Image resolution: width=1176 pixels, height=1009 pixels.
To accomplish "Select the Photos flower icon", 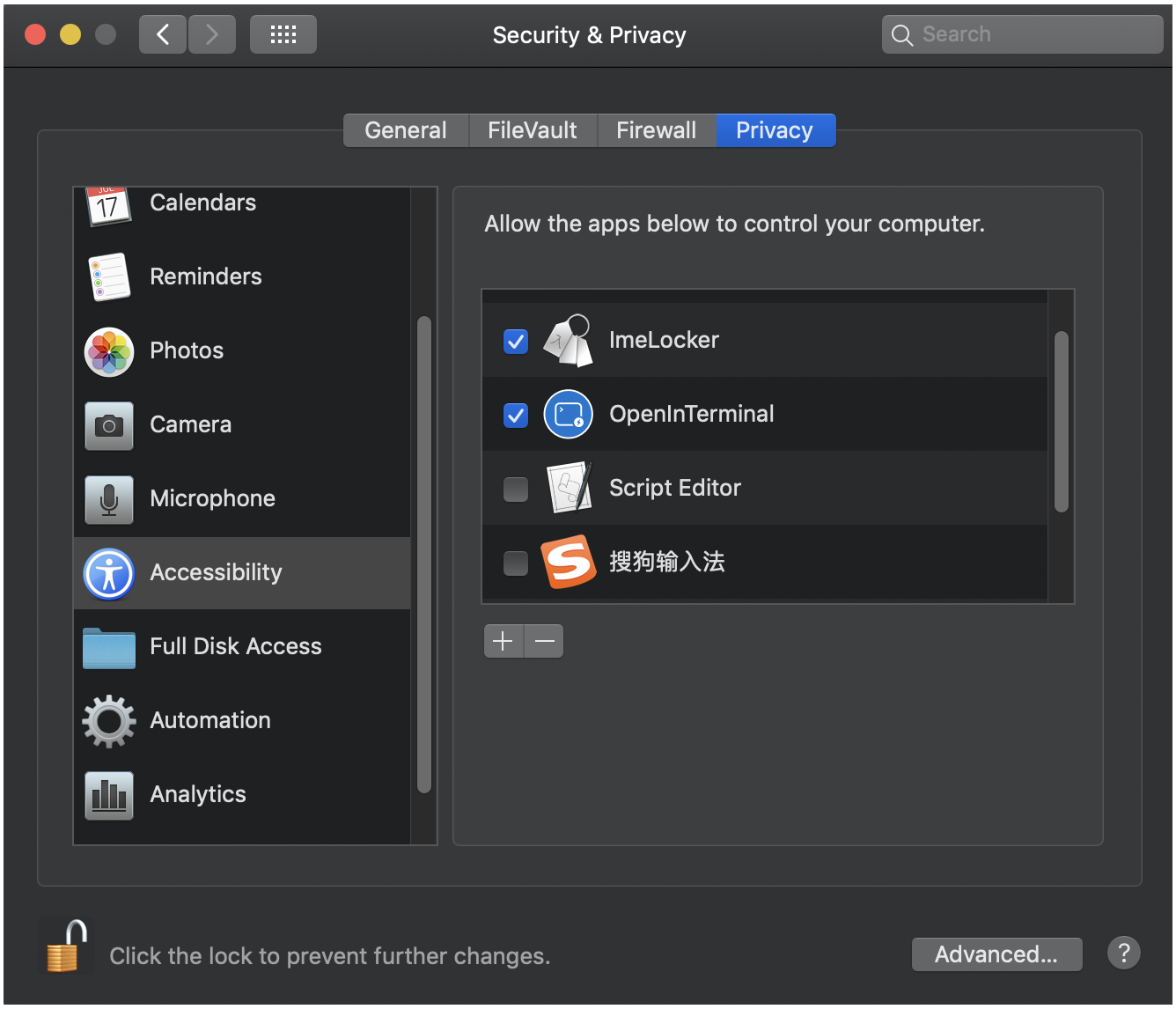I will click(109, 352).
